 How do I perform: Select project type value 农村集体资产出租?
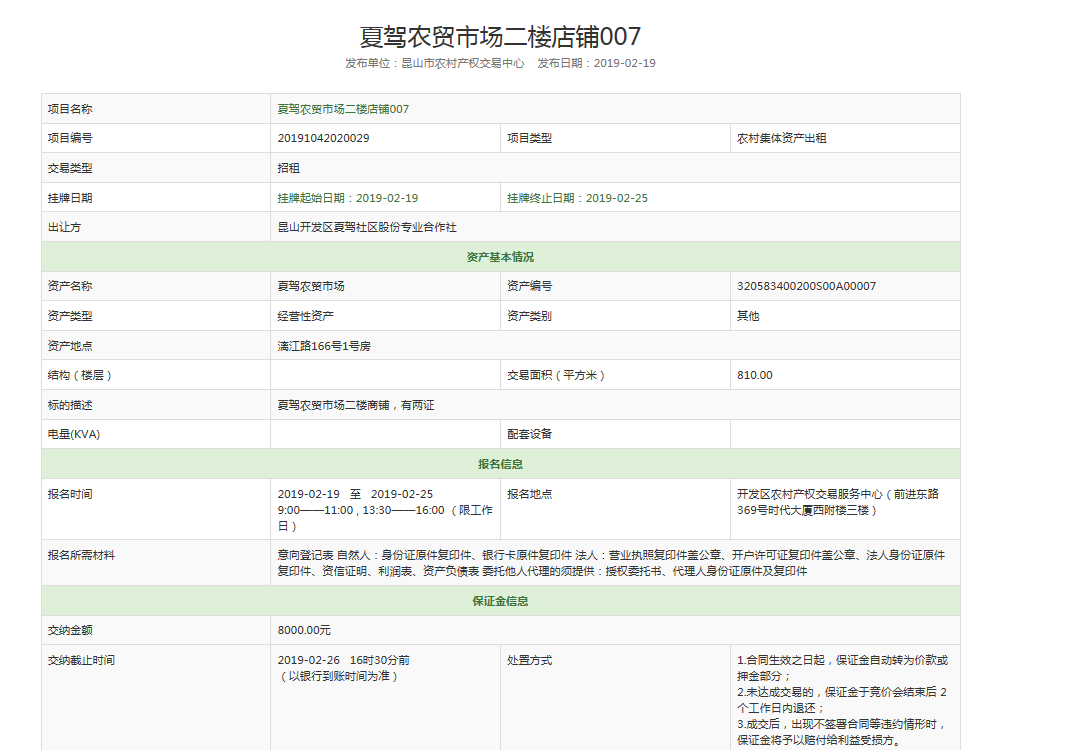[782, 138]
